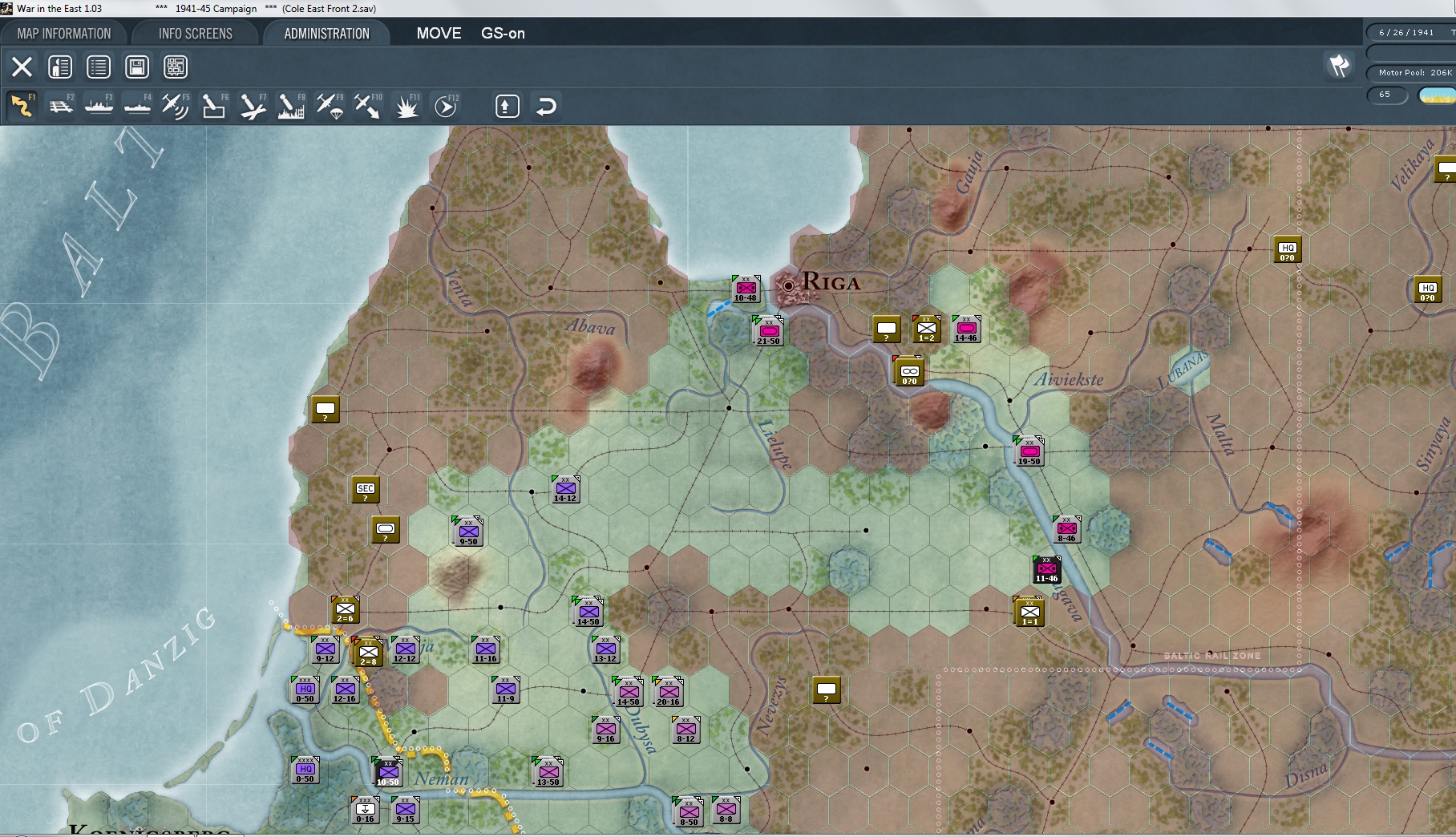Image resolution: width=1456 pixels, height=837 pixels.
Task: Click the save game floppy disk icon
Action: click(x=137, y=67)
